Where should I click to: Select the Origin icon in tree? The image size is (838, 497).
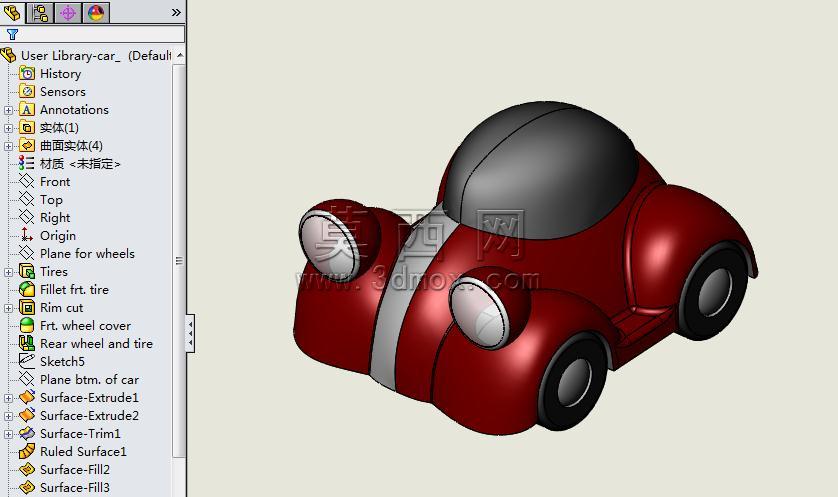26,236
